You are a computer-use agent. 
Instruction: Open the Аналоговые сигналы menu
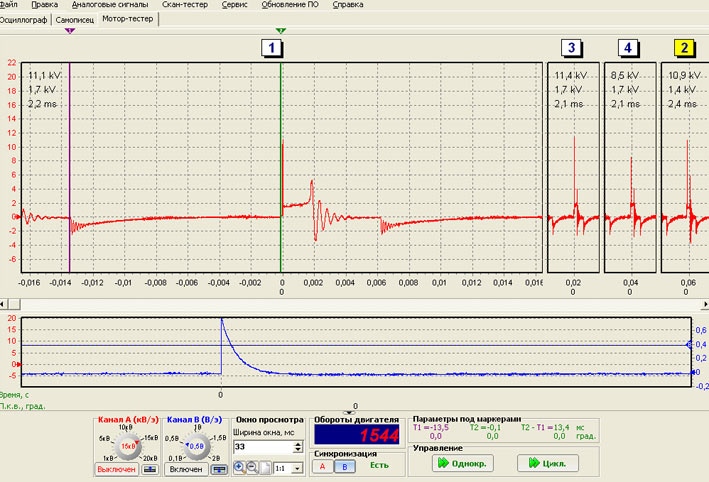[110, 5]
